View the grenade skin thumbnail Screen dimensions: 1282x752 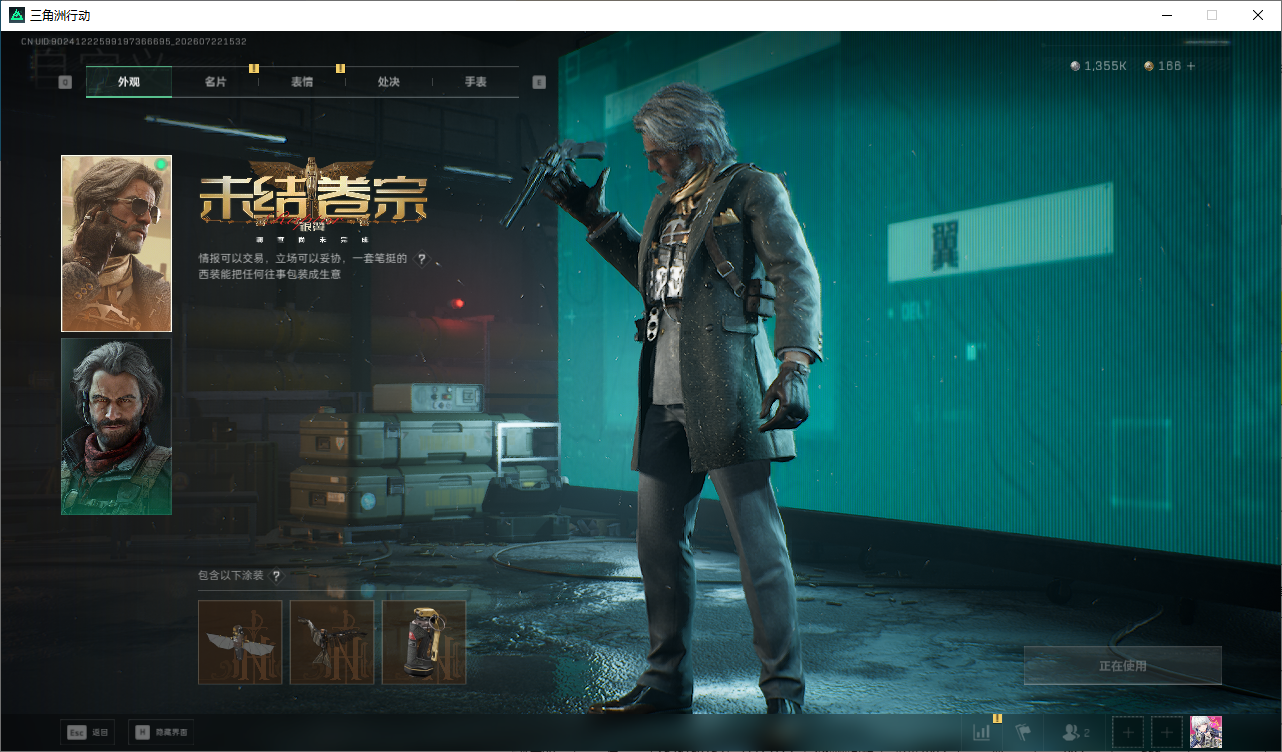pos(424,642)
